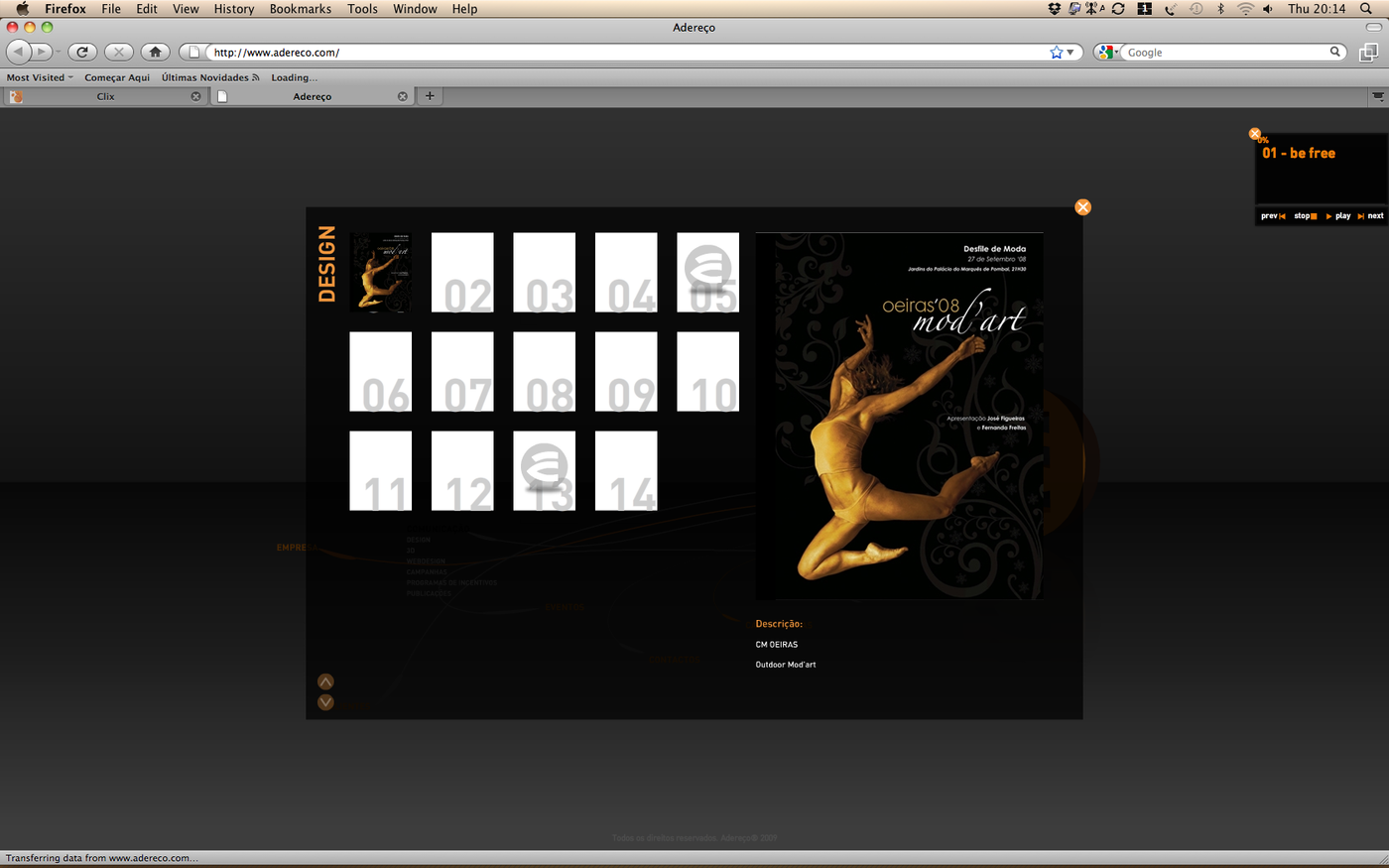Stop the music player
Screen dimensions: 1389x868
point(1306,215)
